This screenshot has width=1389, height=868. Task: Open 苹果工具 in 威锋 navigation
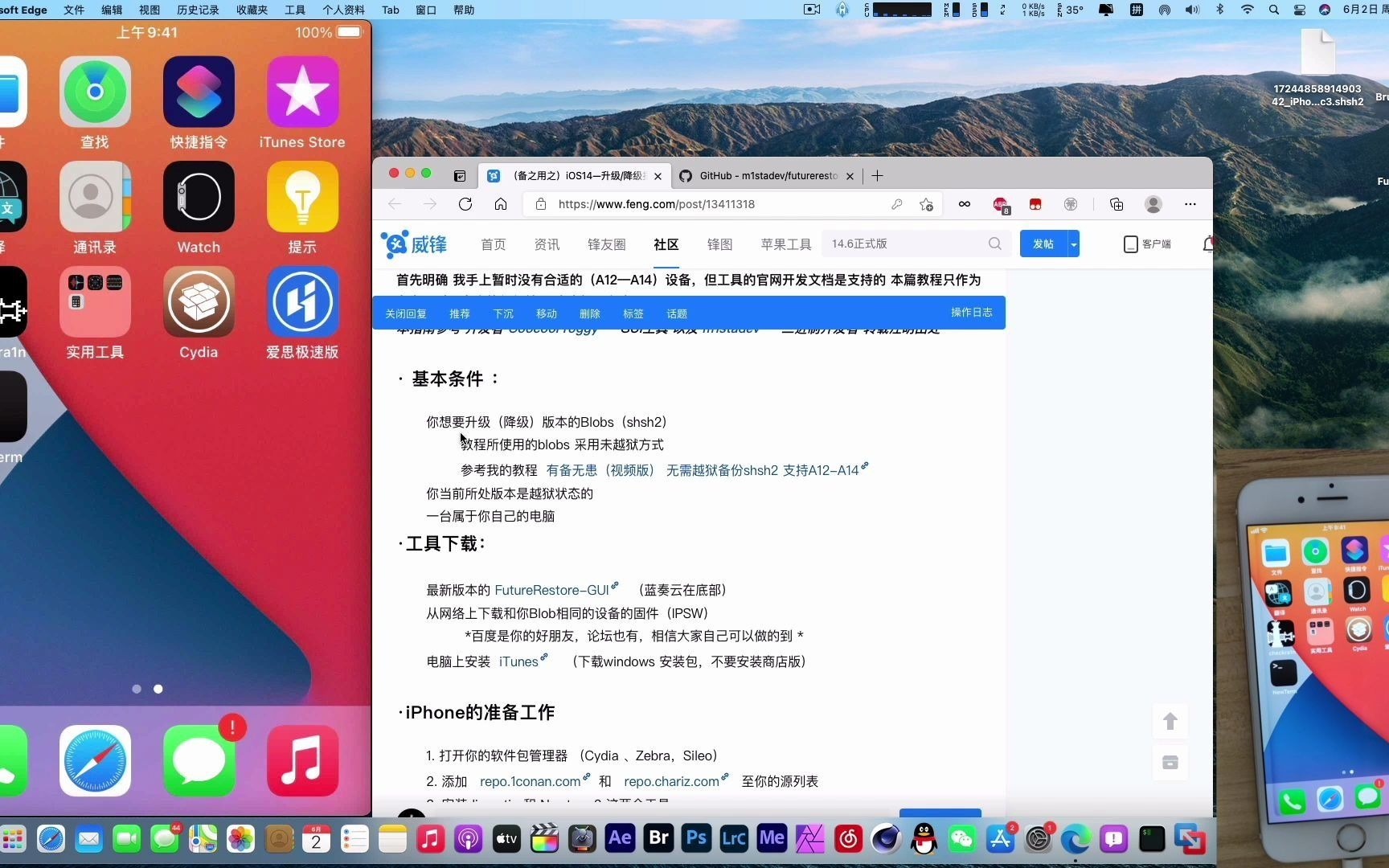(786, 244)
